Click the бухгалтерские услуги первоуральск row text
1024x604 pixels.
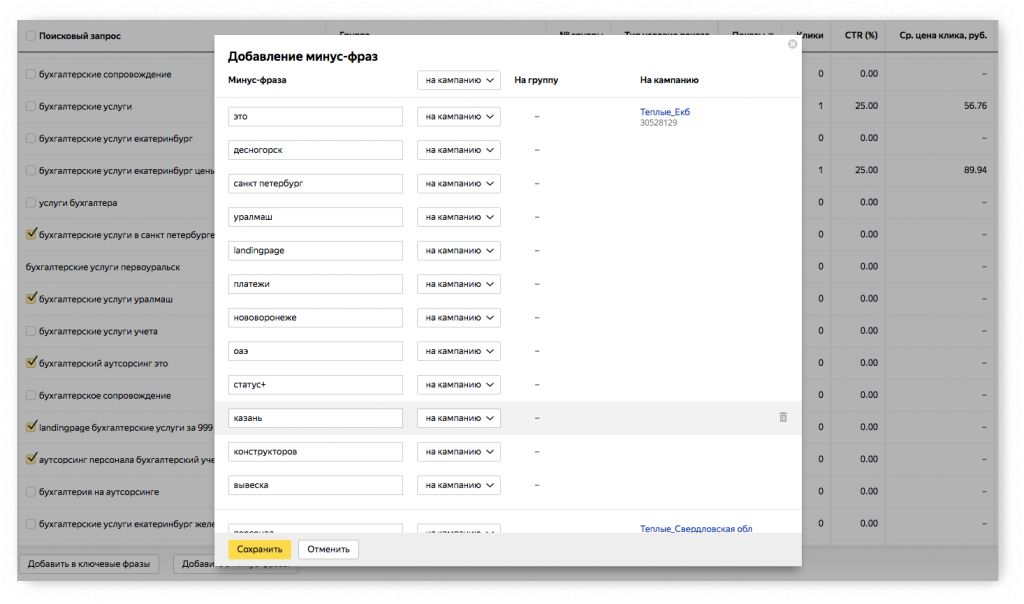tap(103, 267)
